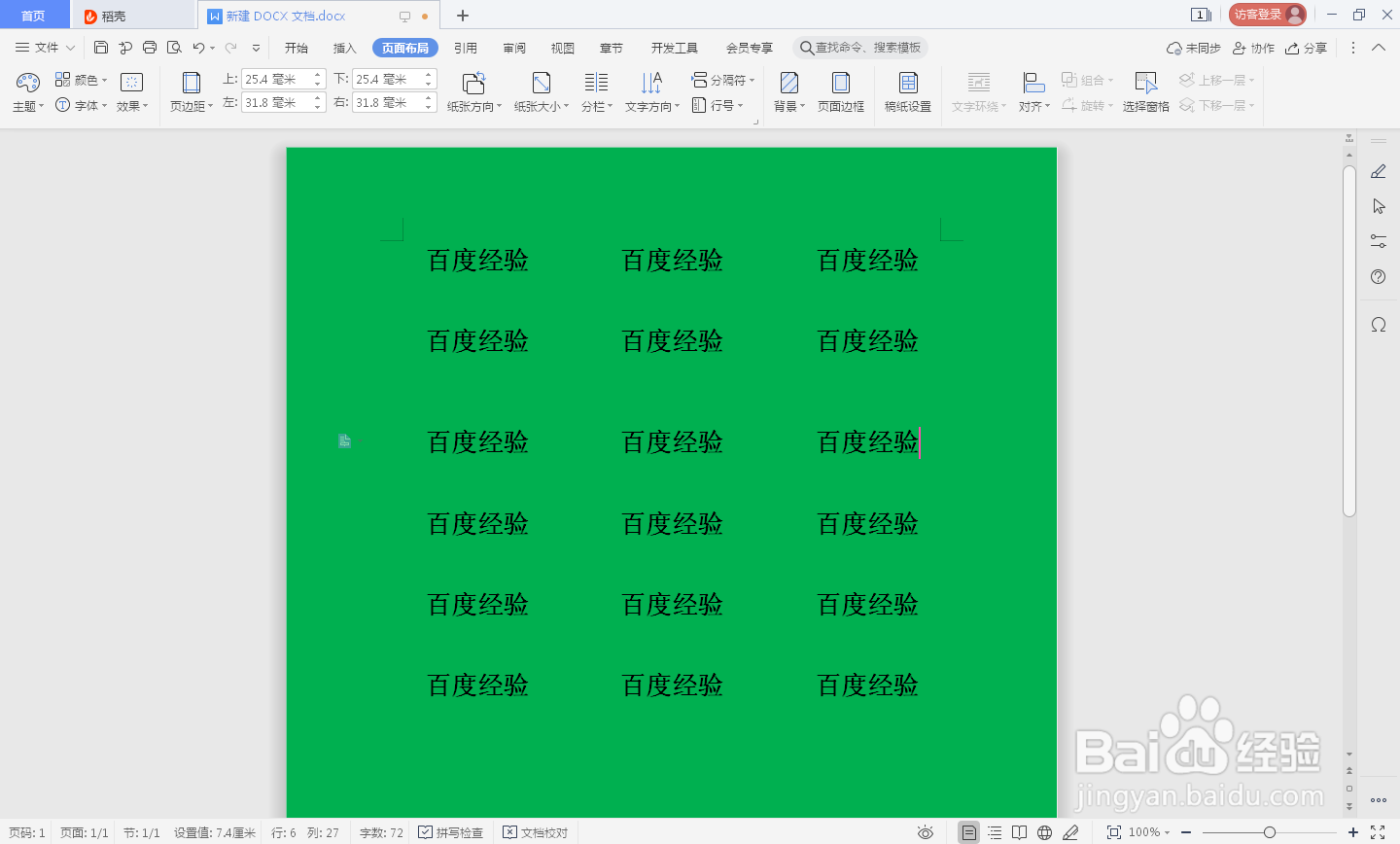Switch to 视图 tab
1400x844 pixels.
coord(563,48)
